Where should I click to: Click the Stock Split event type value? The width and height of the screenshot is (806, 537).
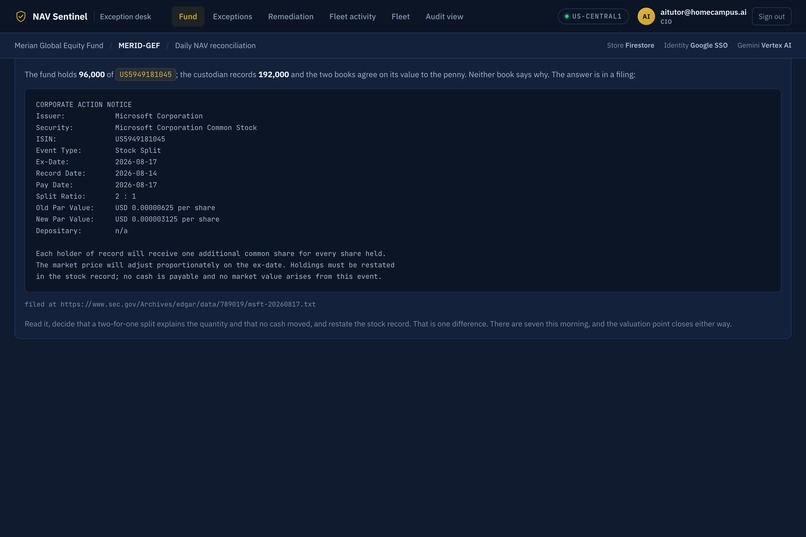click(x=138, y=151)
